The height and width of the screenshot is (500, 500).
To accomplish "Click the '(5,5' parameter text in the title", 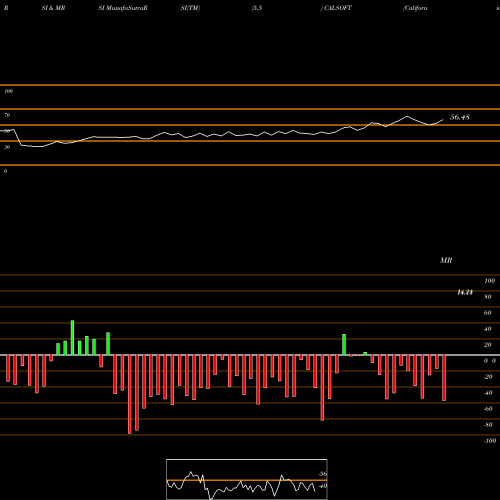I will click(x=257, y=8).
